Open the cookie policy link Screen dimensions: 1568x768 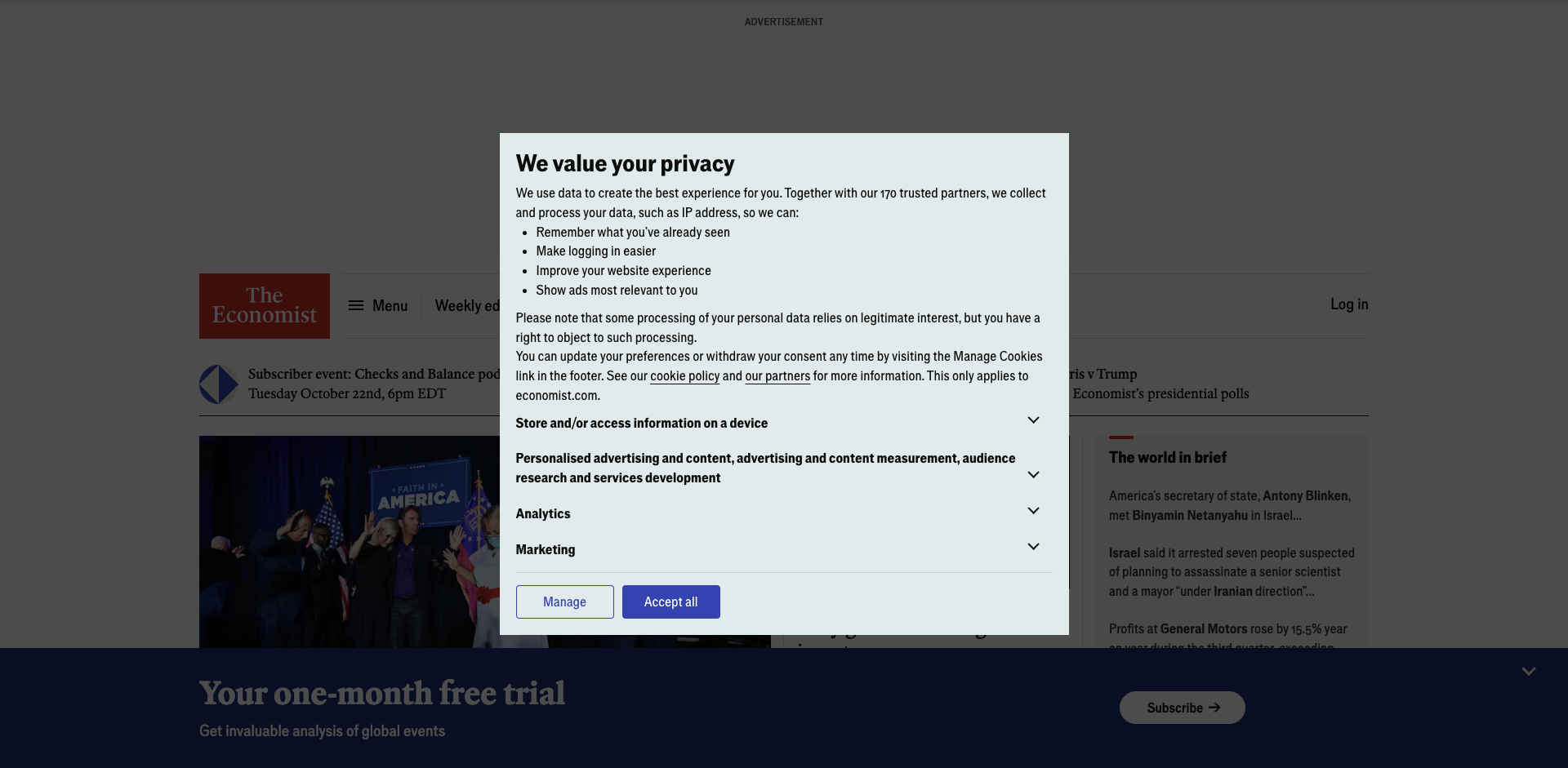coord(684,376)
